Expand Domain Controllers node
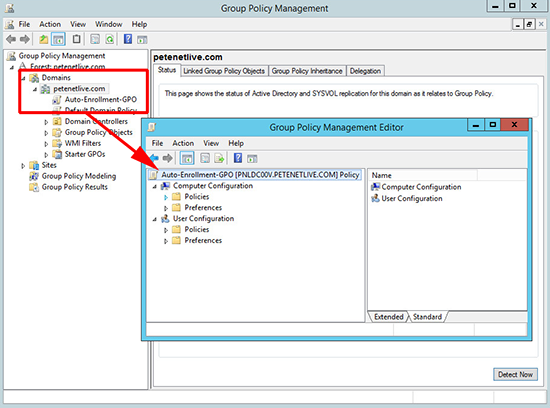The image size is (550, 408). point(46,122)
